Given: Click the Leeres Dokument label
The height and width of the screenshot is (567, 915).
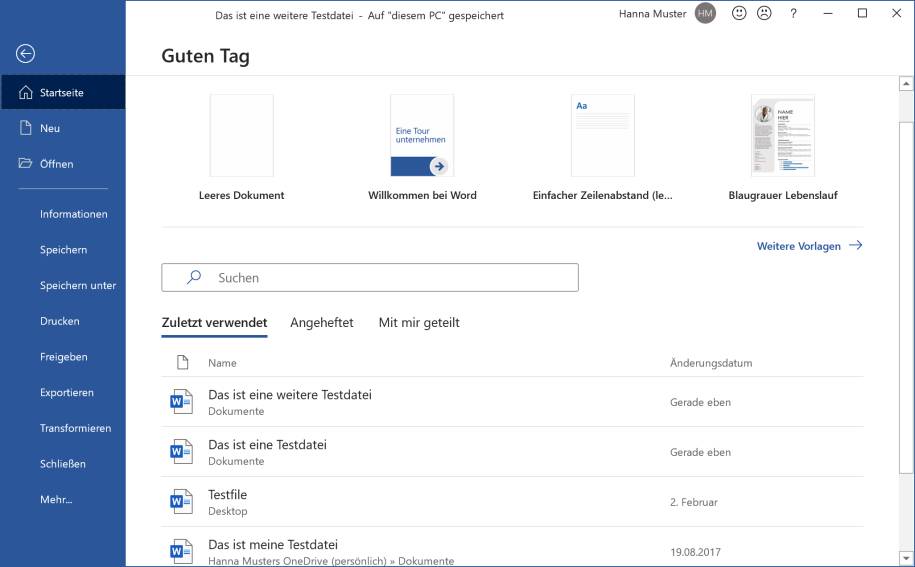Looking at the screenshot, I should [x=242, y=195].
